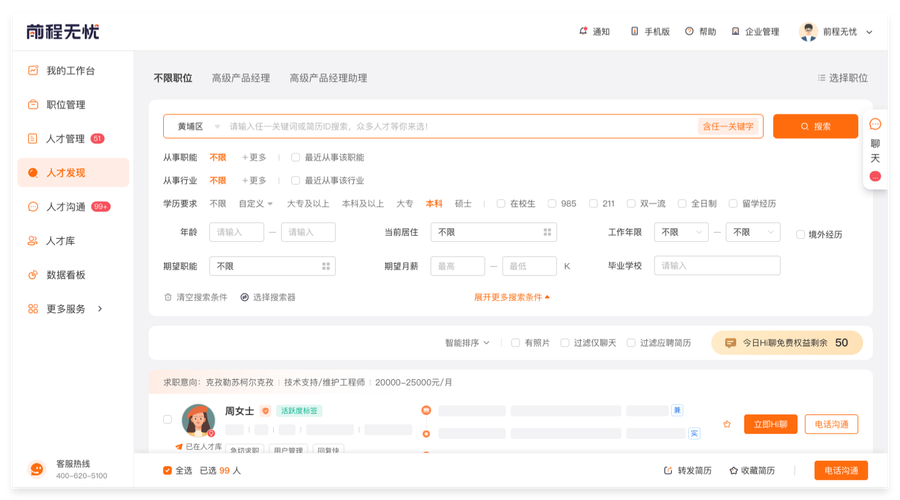Click the 客服热线 headset icon

pyautogui.click(x=37, y=469)
